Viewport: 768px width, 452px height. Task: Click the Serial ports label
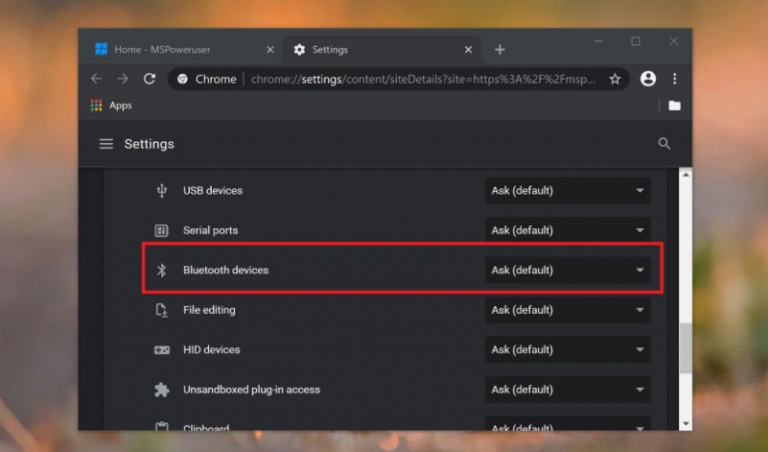(211, 230)
